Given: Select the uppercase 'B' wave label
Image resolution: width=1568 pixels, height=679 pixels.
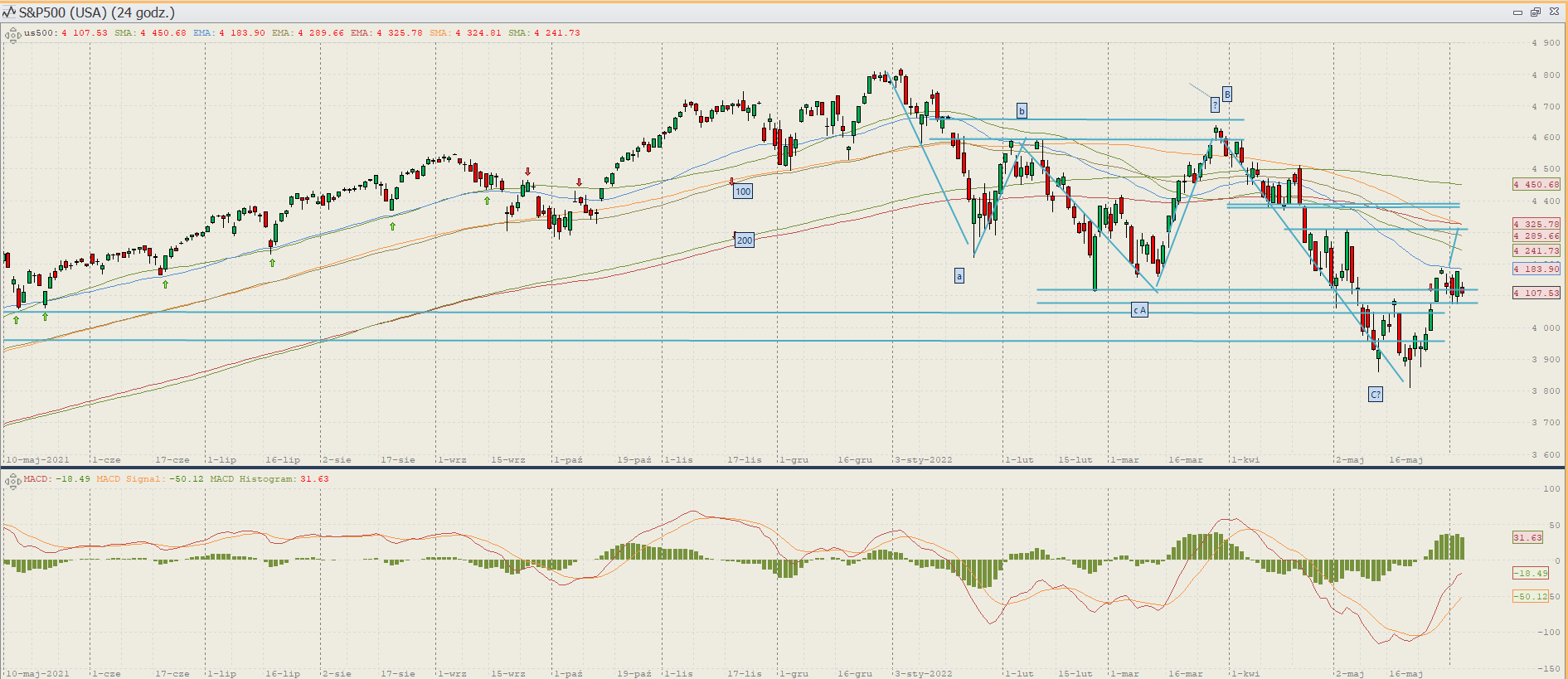Looking at the screenshot, I should click(x=1227, y=95).
